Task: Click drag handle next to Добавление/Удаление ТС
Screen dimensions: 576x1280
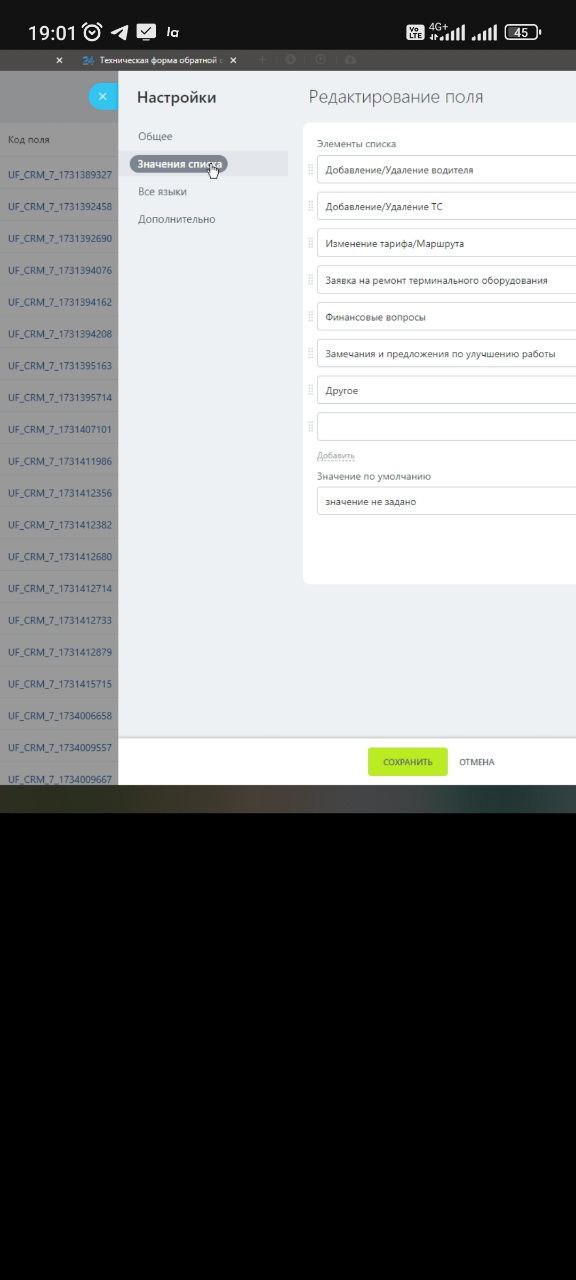Action: click(310, 207)
